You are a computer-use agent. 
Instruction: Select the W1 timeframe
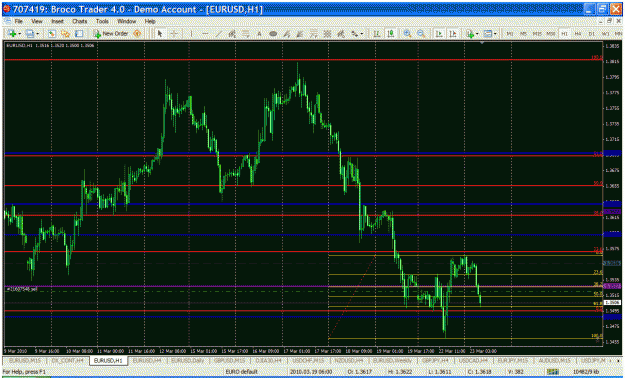(x=605, y=34)
